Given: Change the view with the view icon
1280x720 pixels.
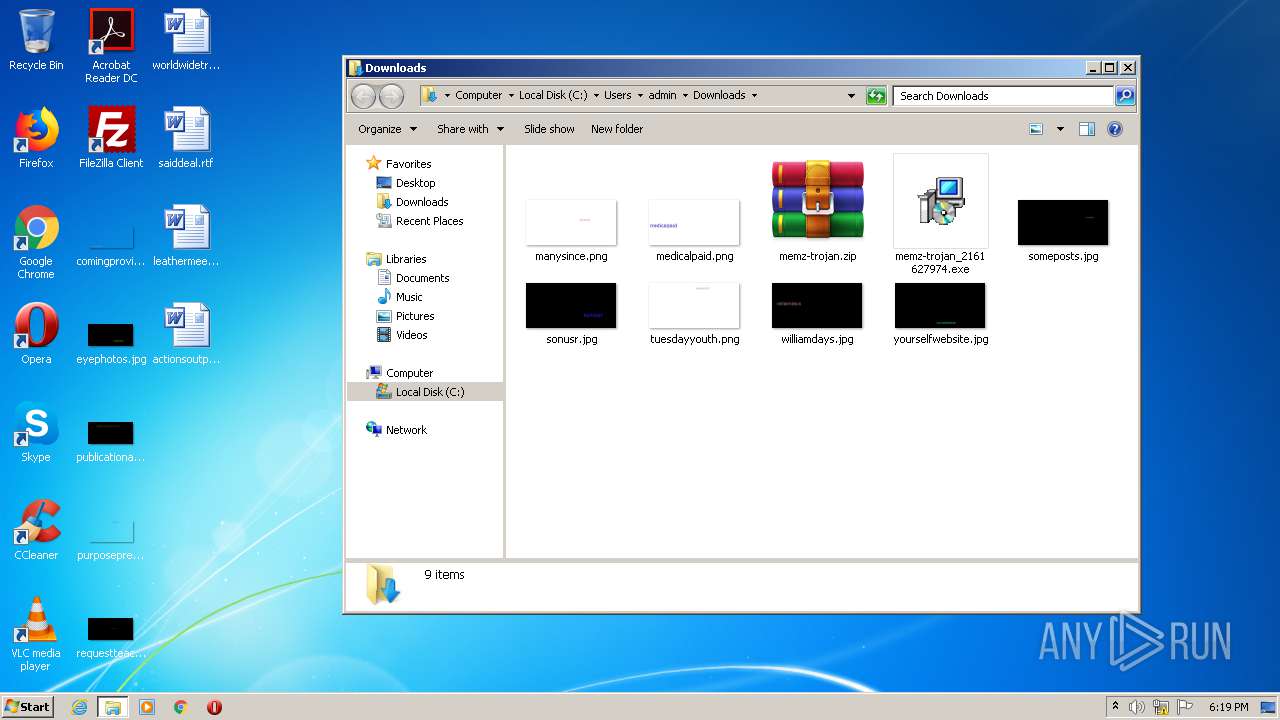Looking at the screenshot, I should [x=1036, y=129].
